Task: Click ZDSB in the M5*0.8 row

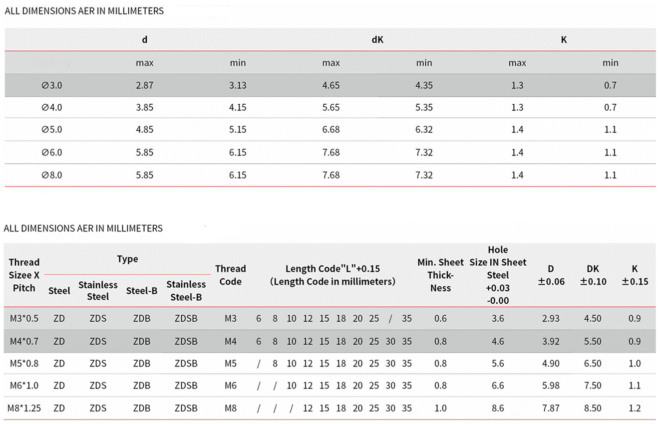Action: tap(186, 364)
